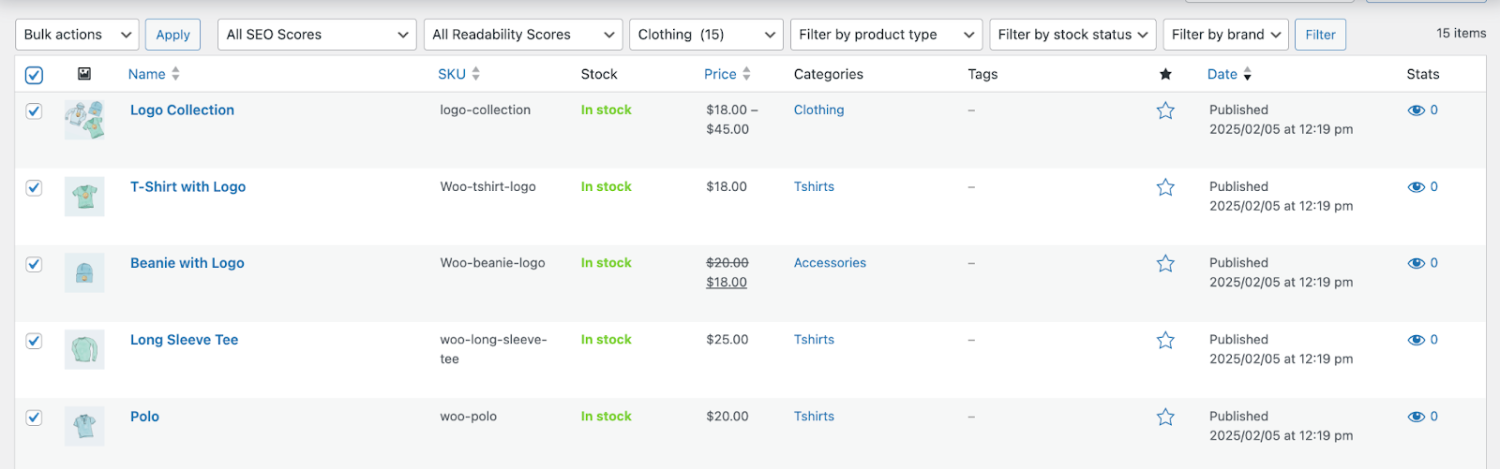Click the Accessories category link
This screenshot has height=469, width=1500.
pyautogui.click(x=829, y=263)
